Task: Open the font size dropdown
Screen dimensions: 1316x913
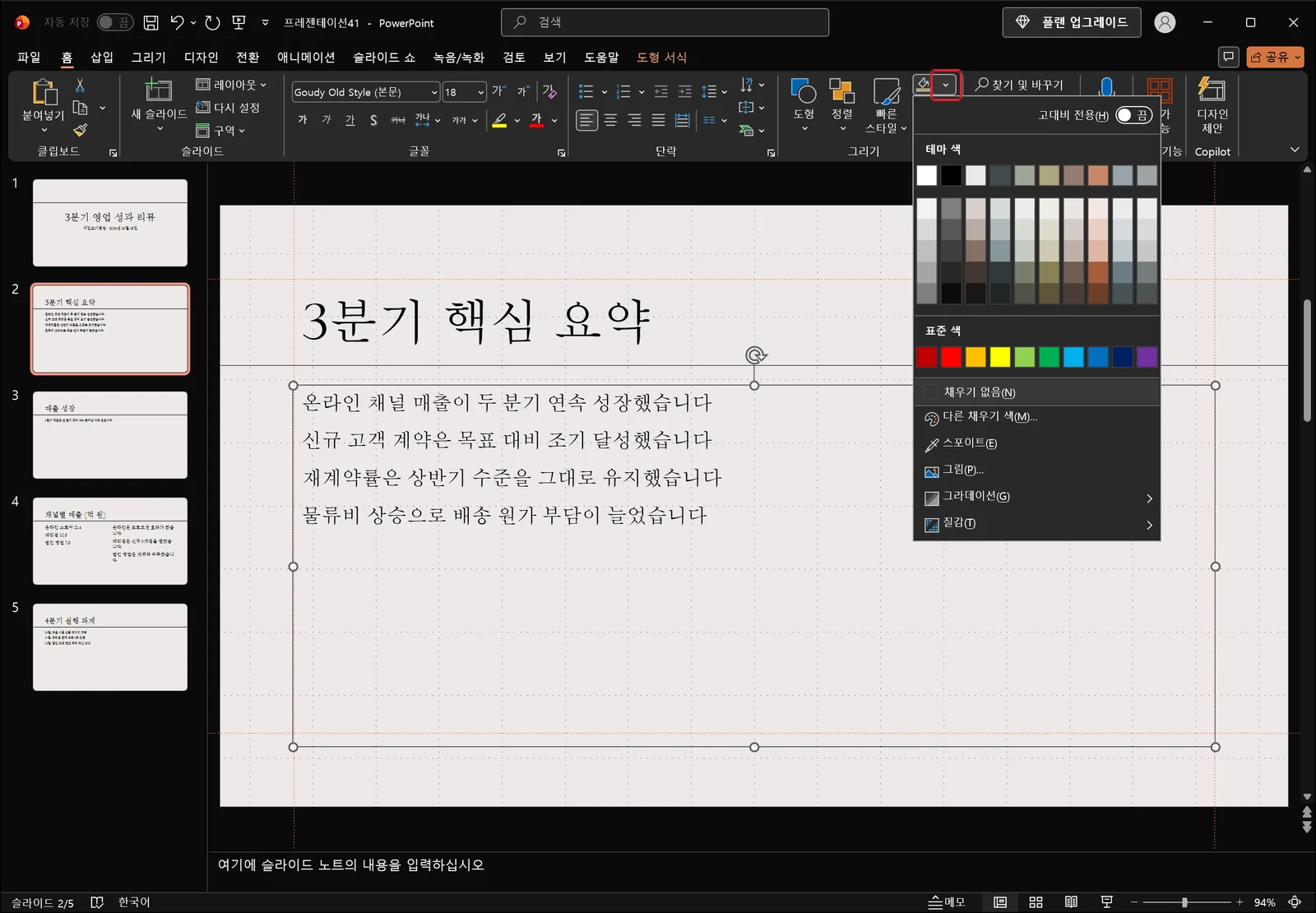Action: 481,92
